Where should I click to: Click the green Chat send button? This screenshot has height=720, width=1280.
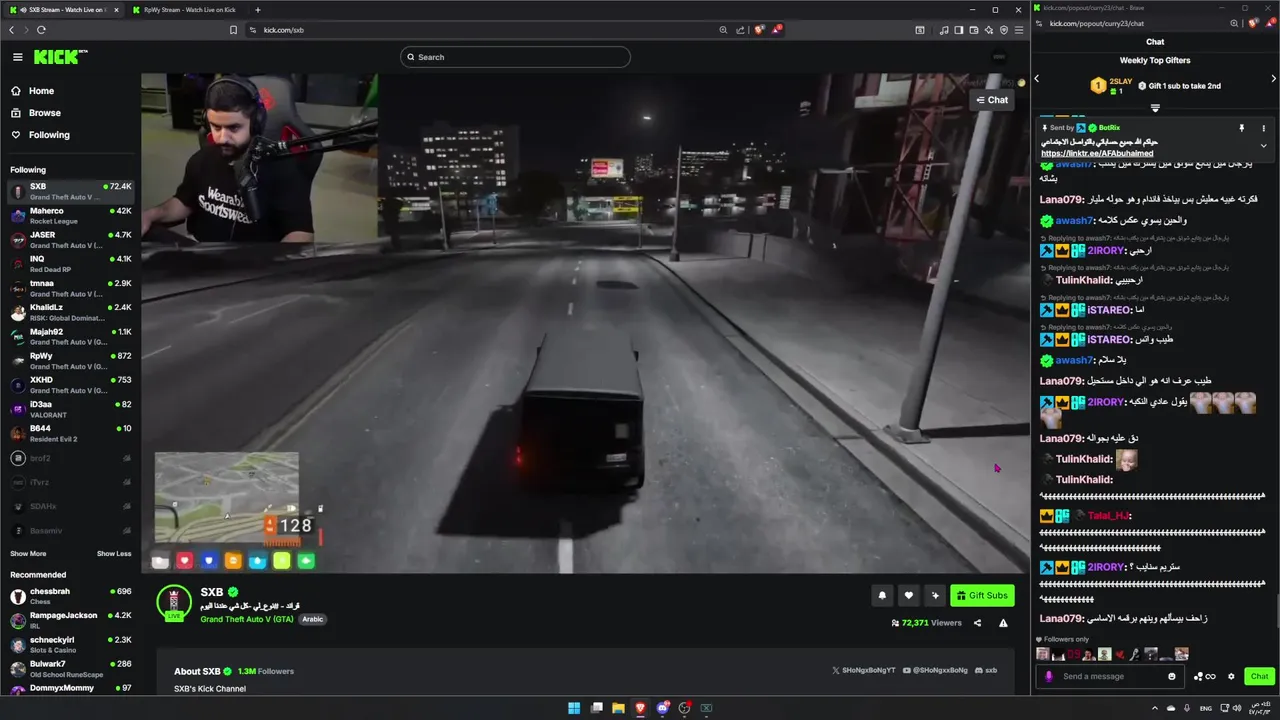1259,676
